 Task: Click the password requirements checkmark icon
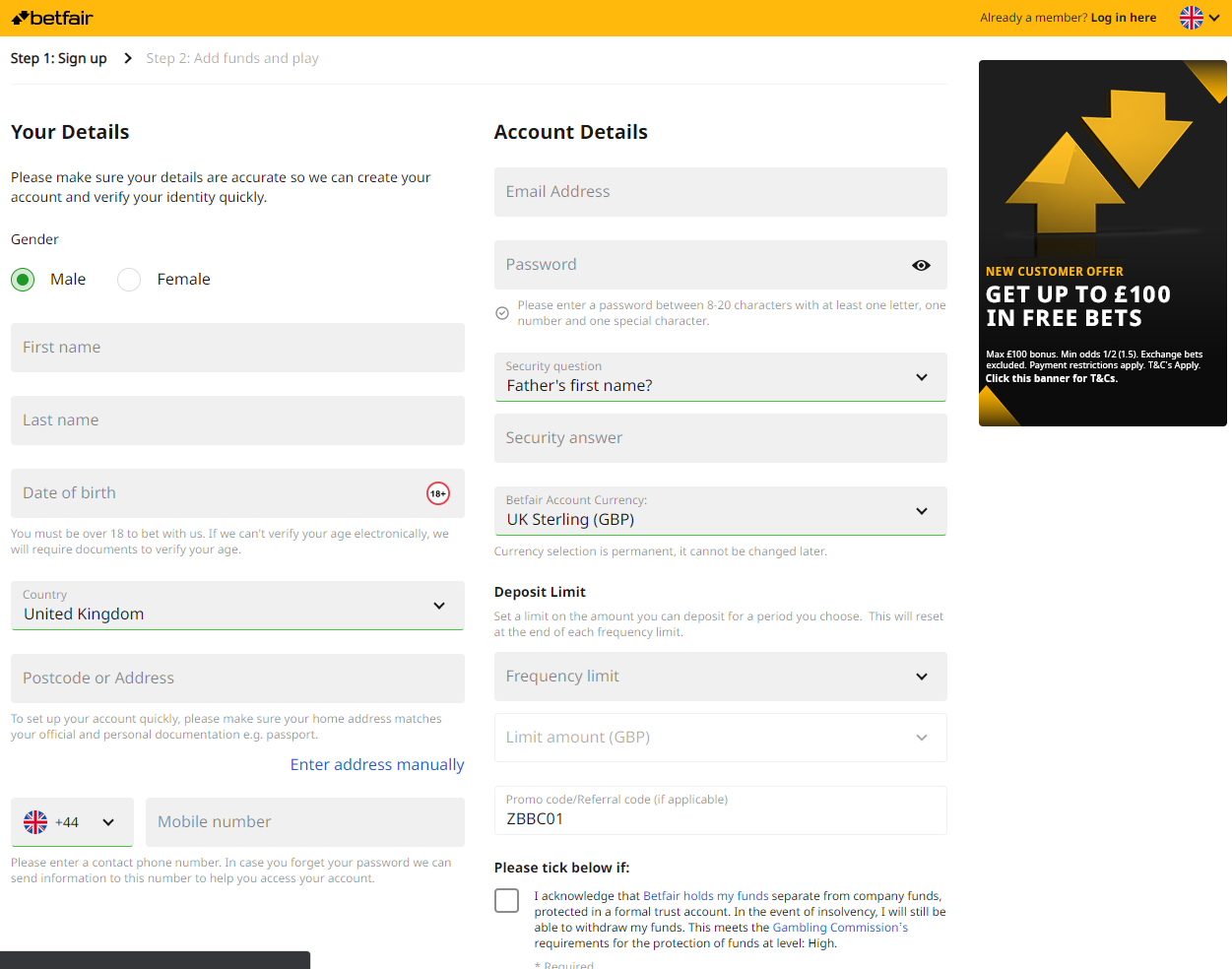tap(502, 313)
